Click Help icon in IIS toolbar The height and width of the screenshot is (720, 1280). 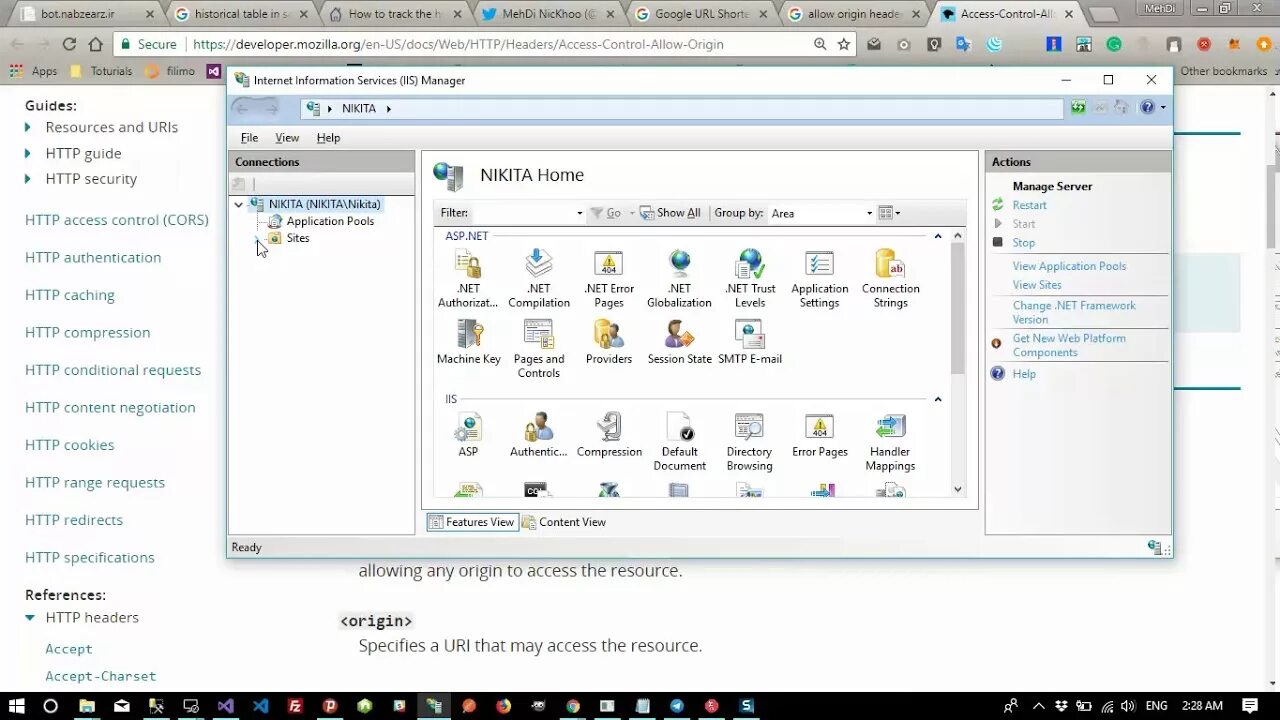[1147, 108]
